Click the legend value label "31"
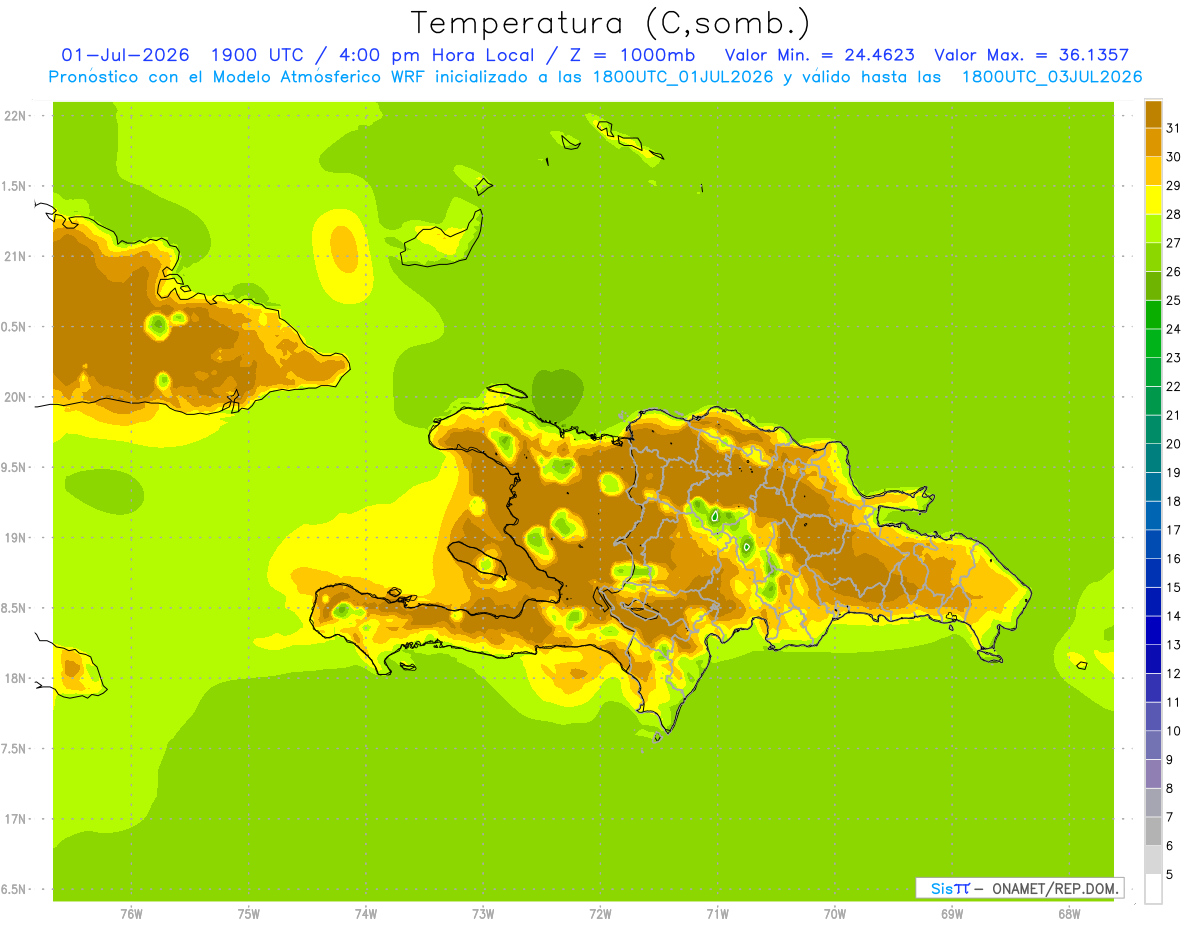 [1174, 128]
